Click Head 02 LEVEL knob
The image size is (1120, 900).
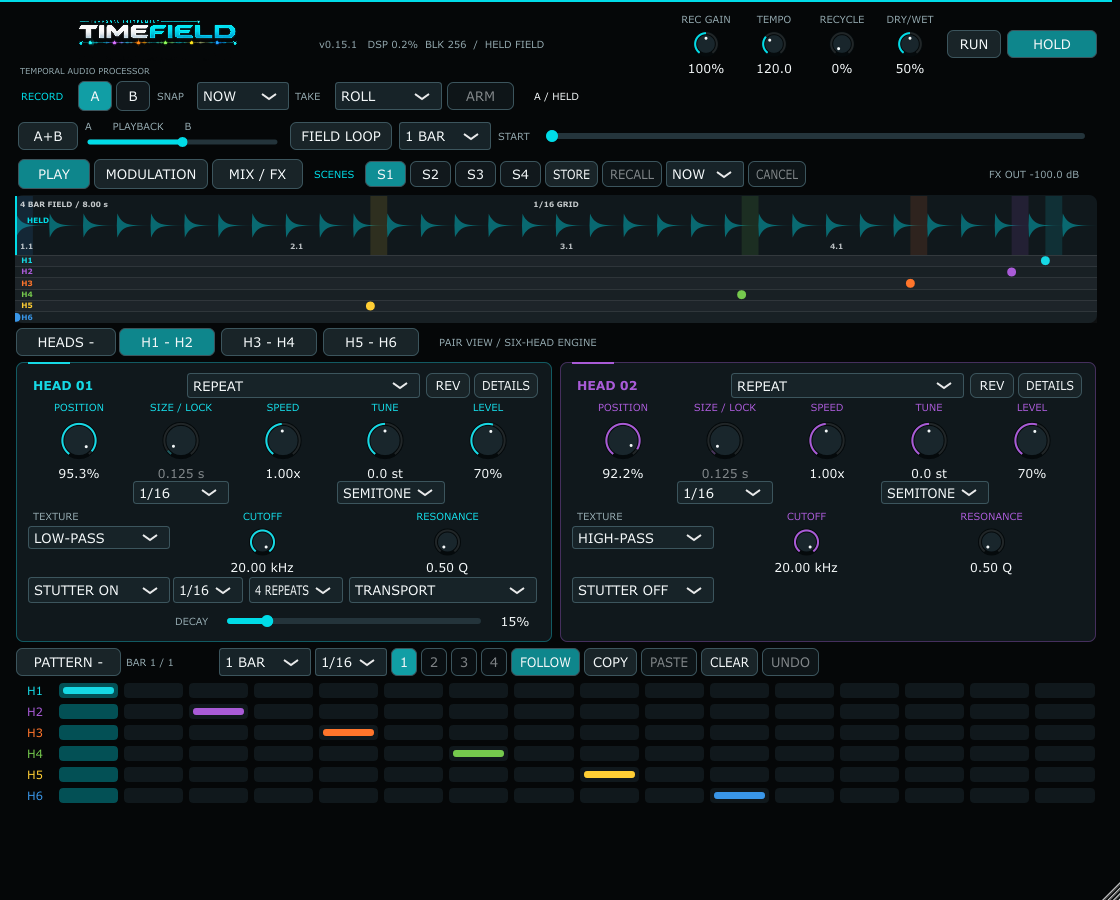pyautogui.click(x=1032, y=441)
